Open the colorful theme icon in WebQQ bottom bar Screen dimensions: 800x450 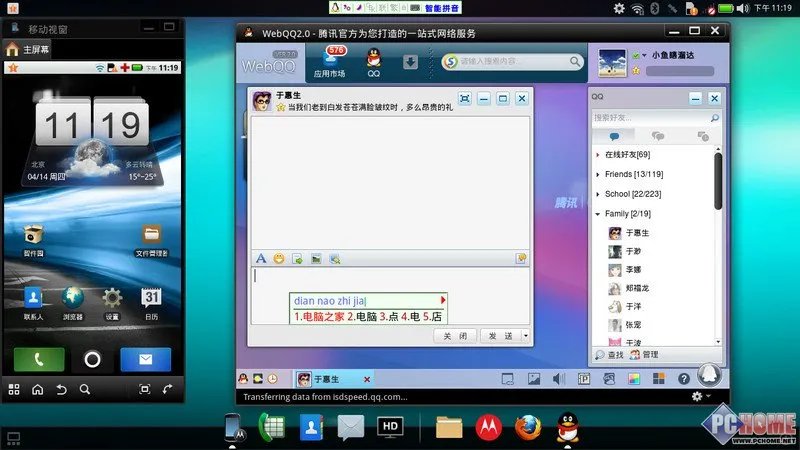[x=634, y=379]
